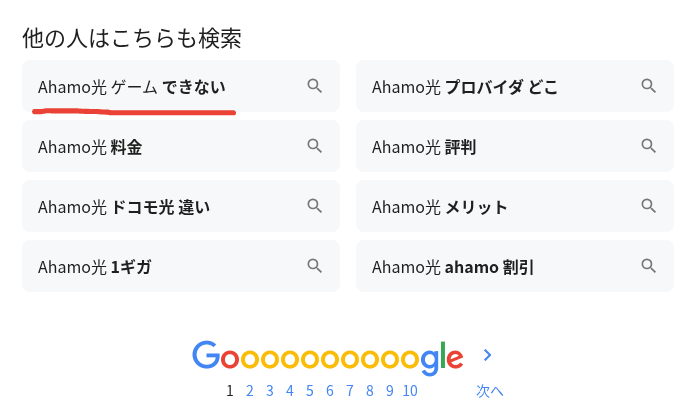Click search icon beside 'Ahamo光 ドコモ光 違い'
This screenshot has width=695, height=416.
[x=315, y=206]
